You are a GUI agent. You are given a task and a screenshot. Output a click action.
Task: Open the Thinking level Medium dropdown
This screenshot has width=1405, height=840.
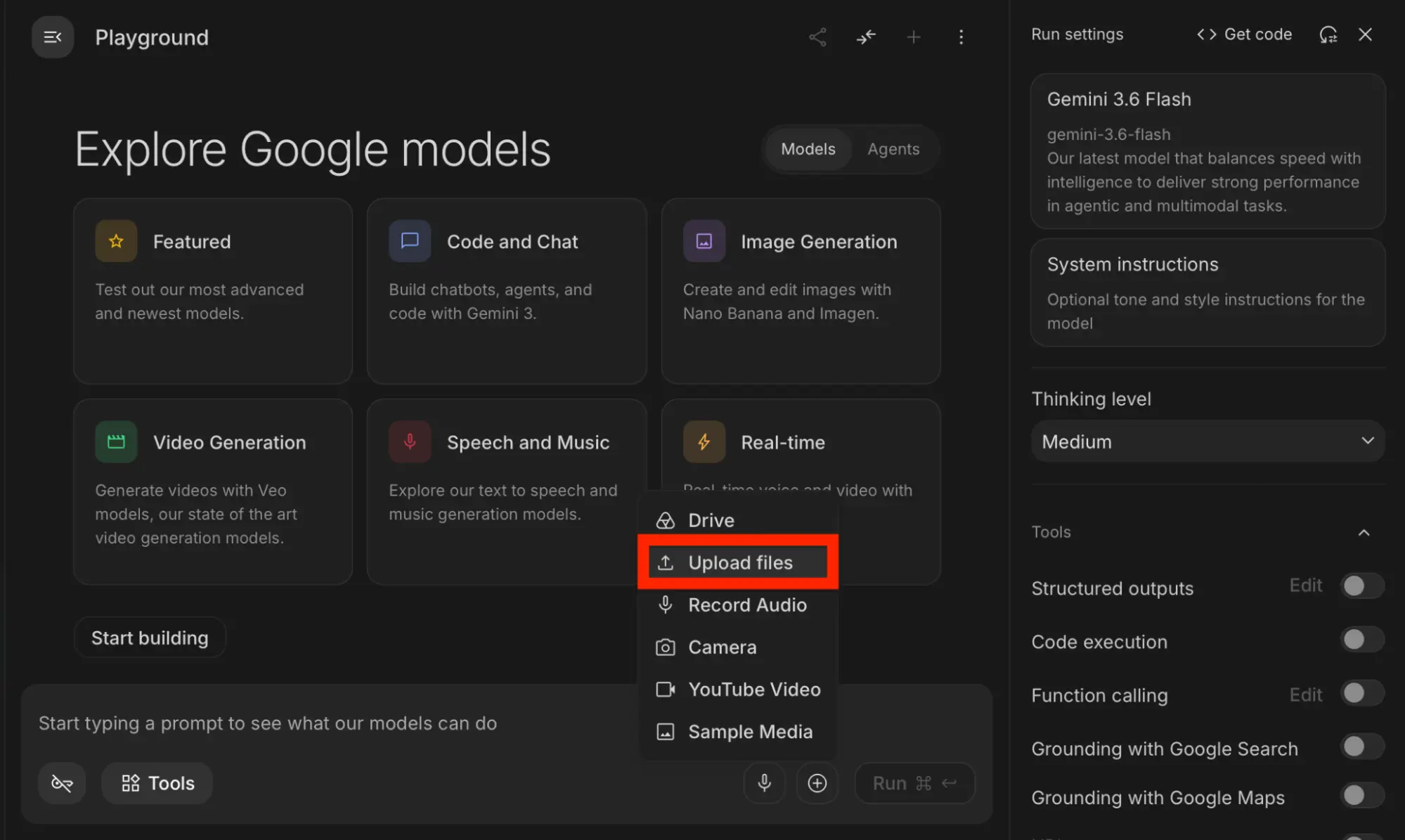pyautogui.click(x=1208, y=441)
